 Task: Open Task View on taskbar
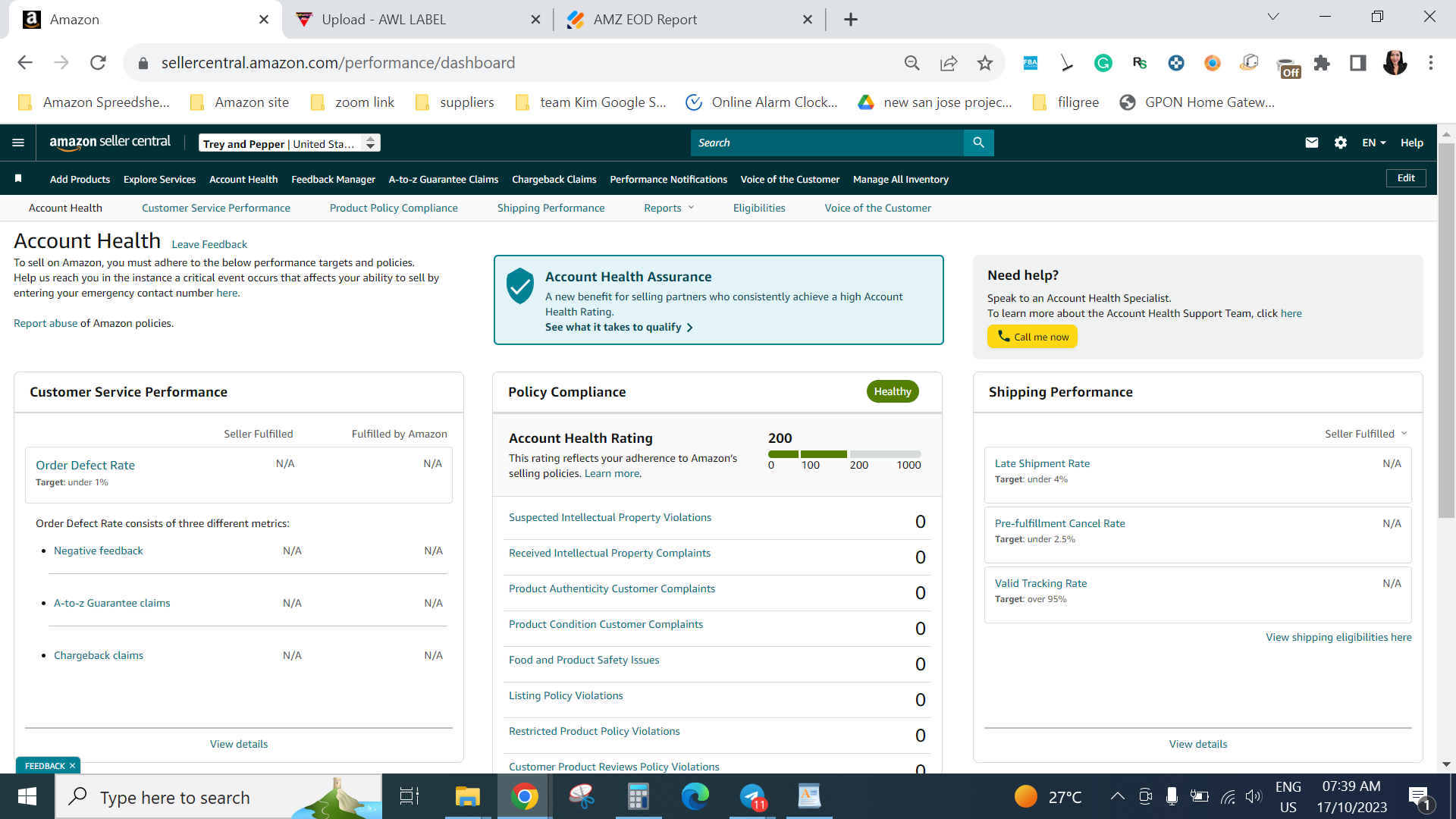point(409,797)
